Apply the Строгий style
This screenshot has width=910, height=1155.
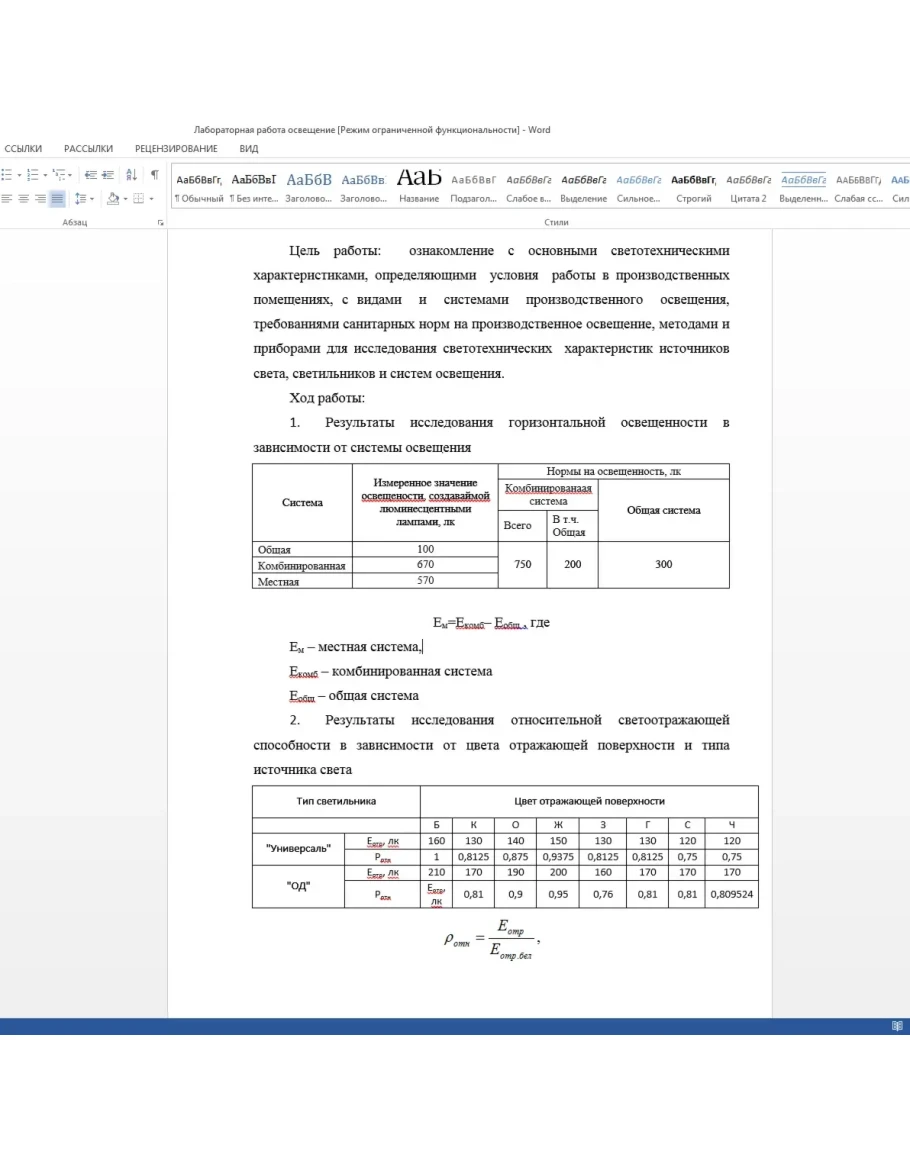coord(693,186)
